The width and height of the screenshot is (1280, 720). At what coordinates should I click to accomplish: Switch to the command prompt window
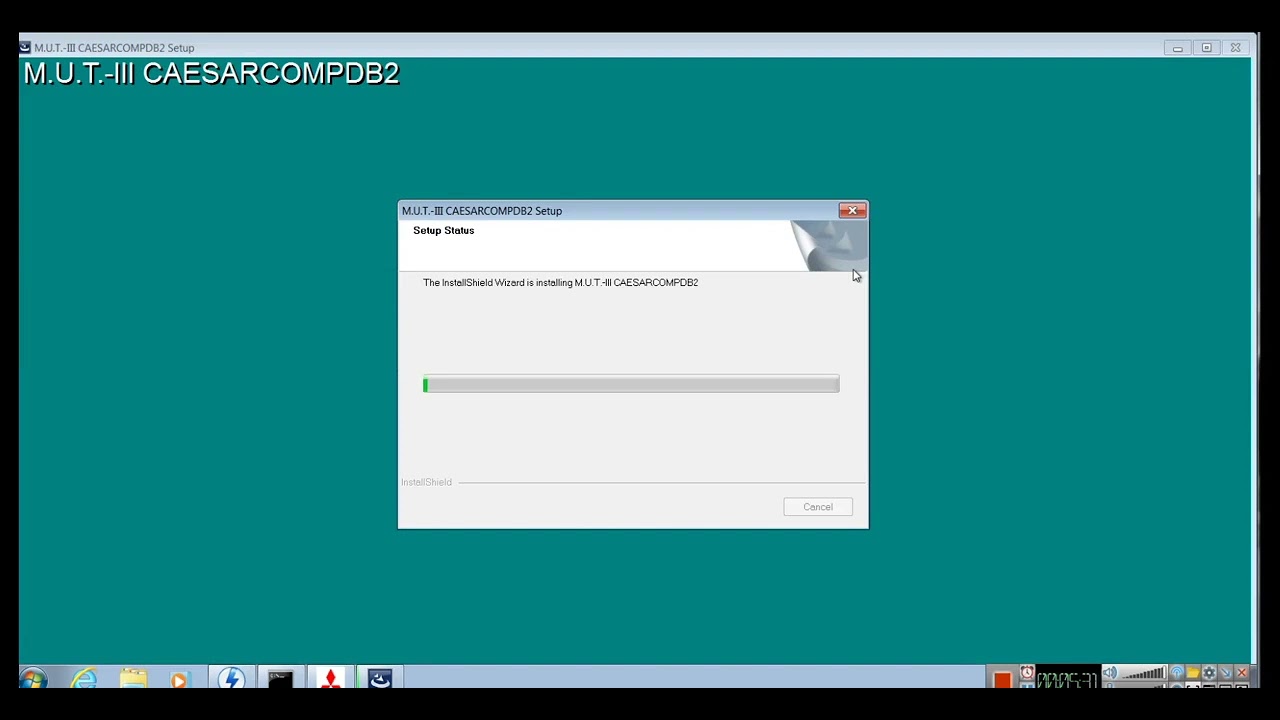pos(280,679)
